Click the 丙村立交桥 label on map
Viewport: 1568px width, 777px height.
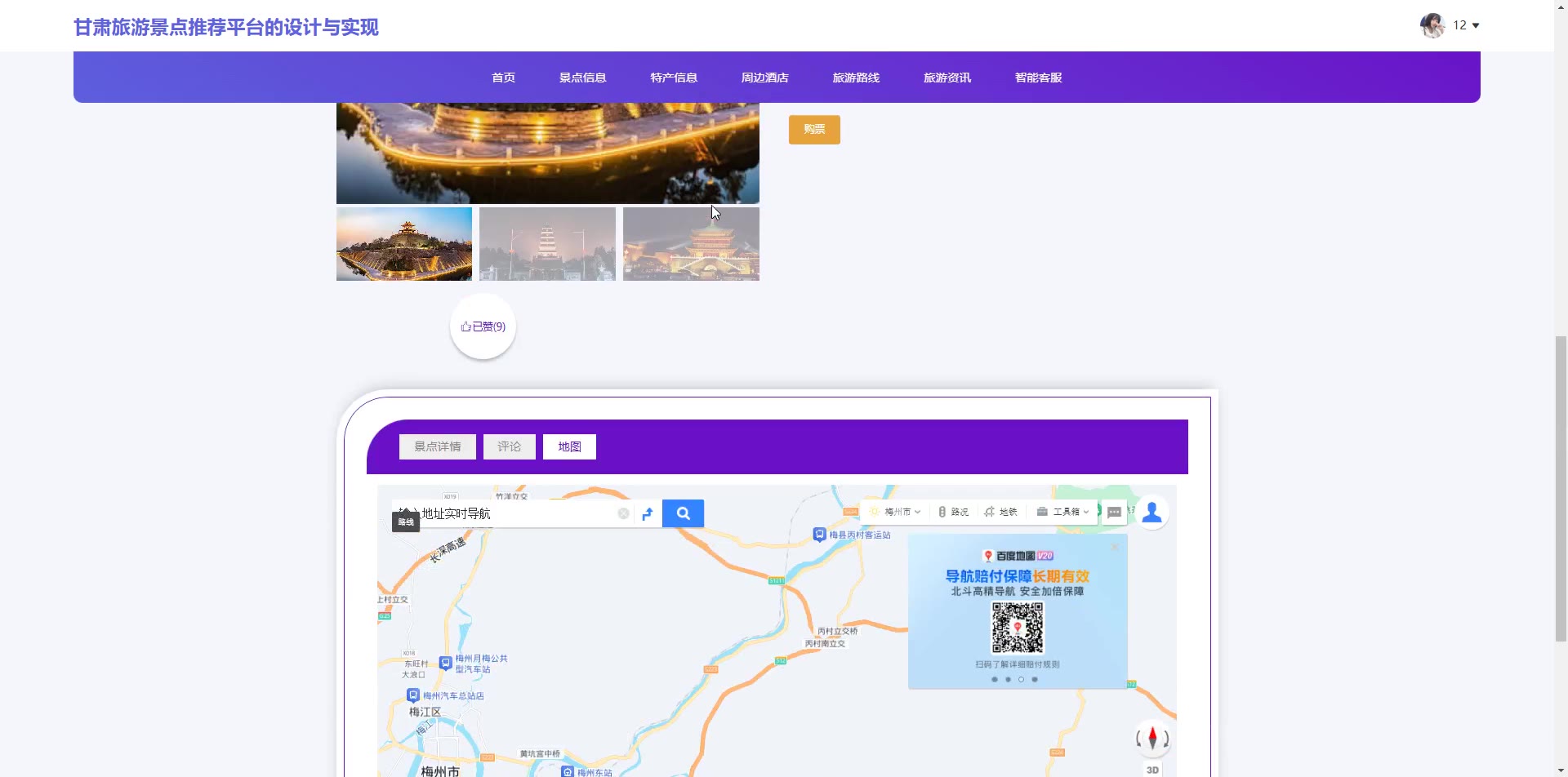[838, 631]
